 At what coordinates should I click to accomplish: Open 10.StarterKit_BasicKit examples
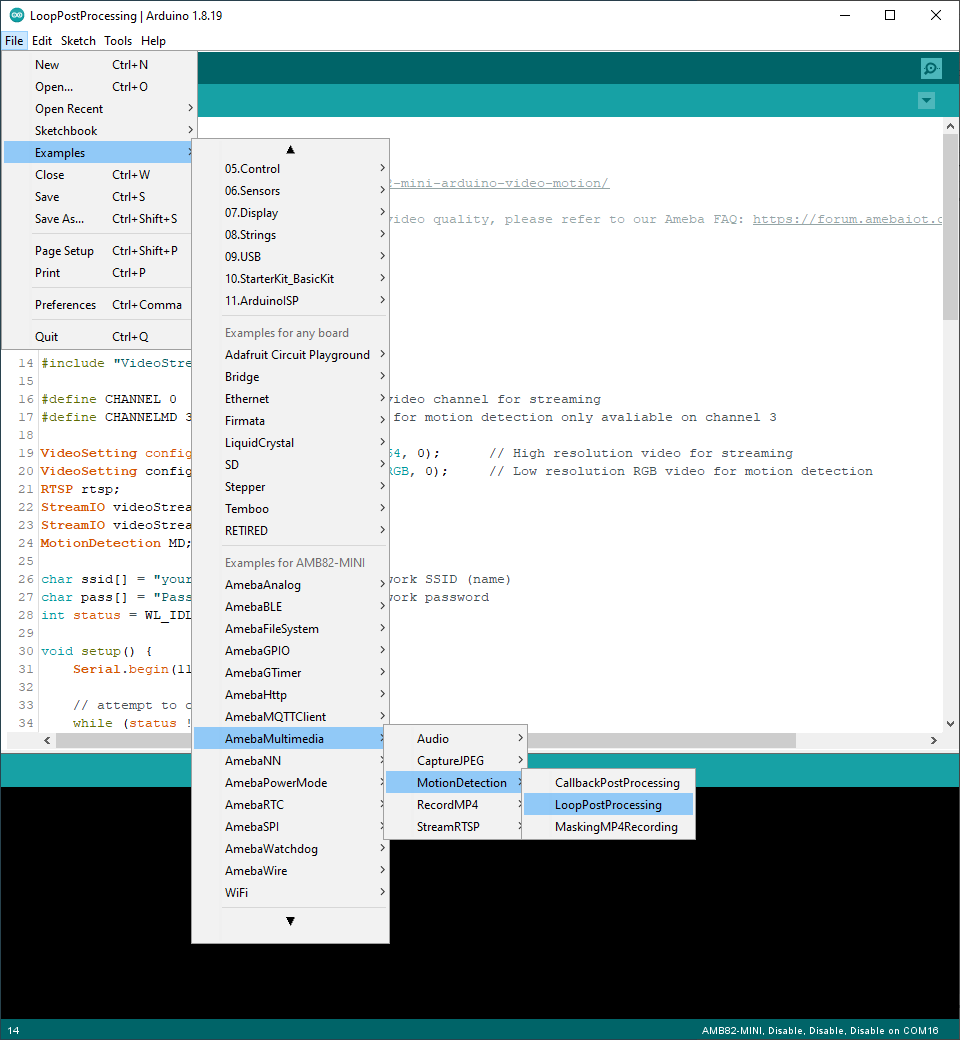click(291, 279)
